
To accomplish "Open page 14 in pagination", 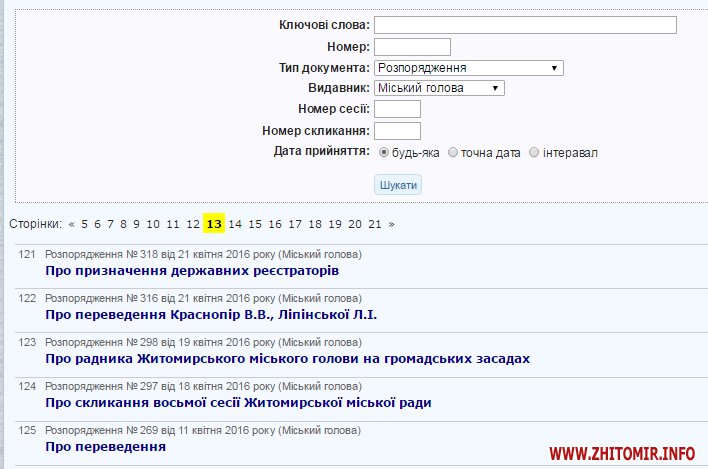I will [235, 224].
